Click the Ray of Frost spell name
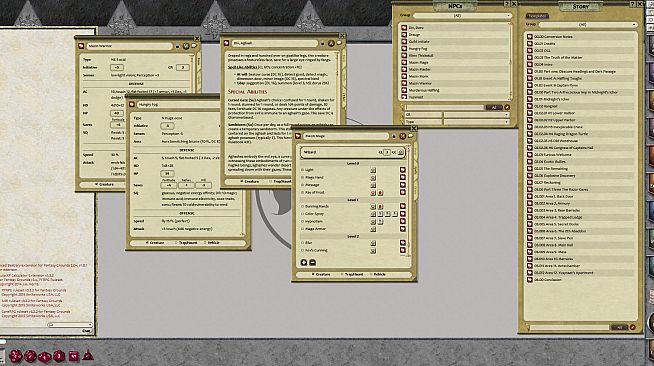Viewport: 654px width, 366px height. click(x=314, y=193)
